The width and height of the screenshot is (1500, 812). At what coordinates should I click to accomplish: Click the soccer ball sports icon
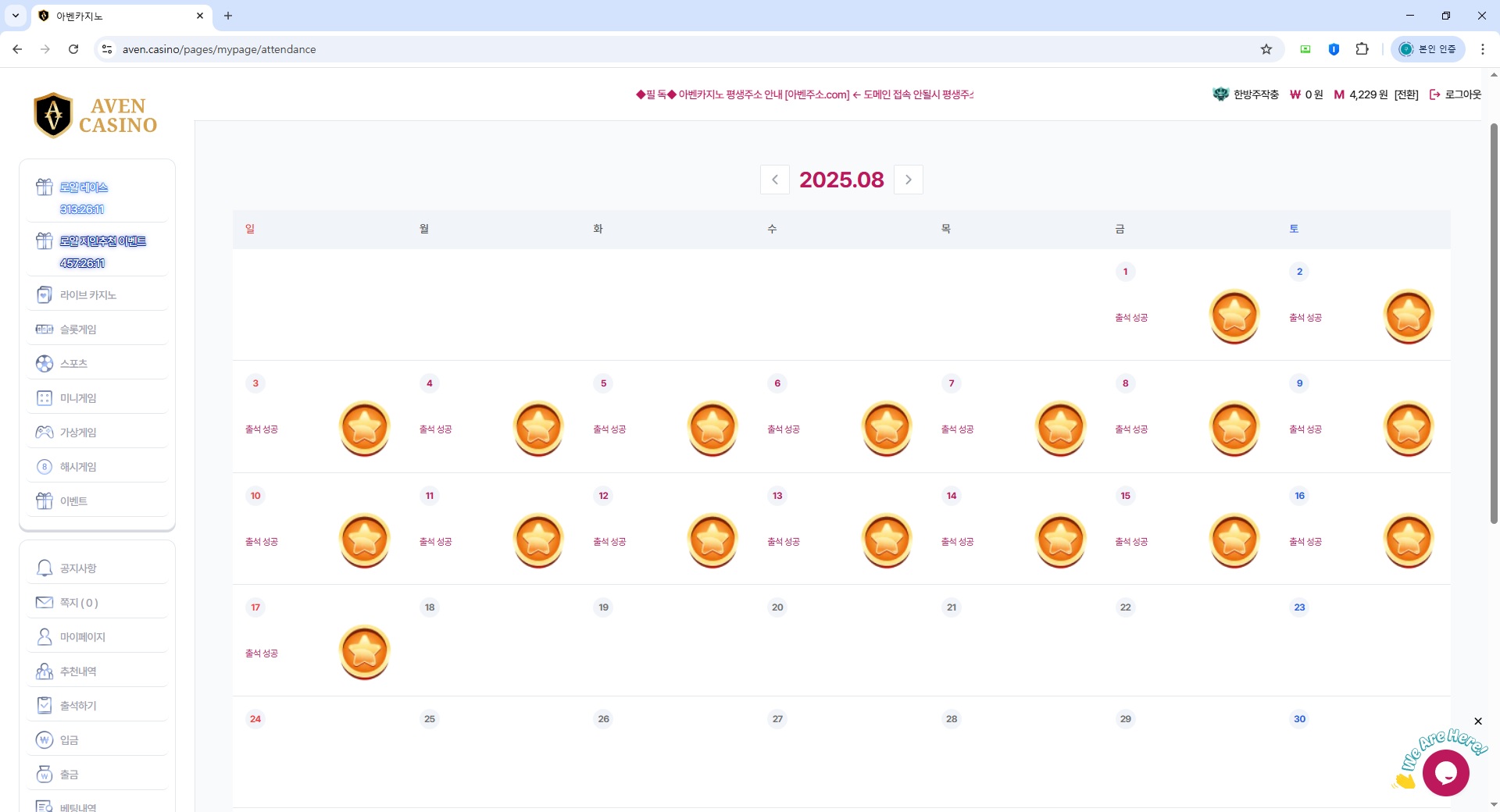[x=45, y=364]
